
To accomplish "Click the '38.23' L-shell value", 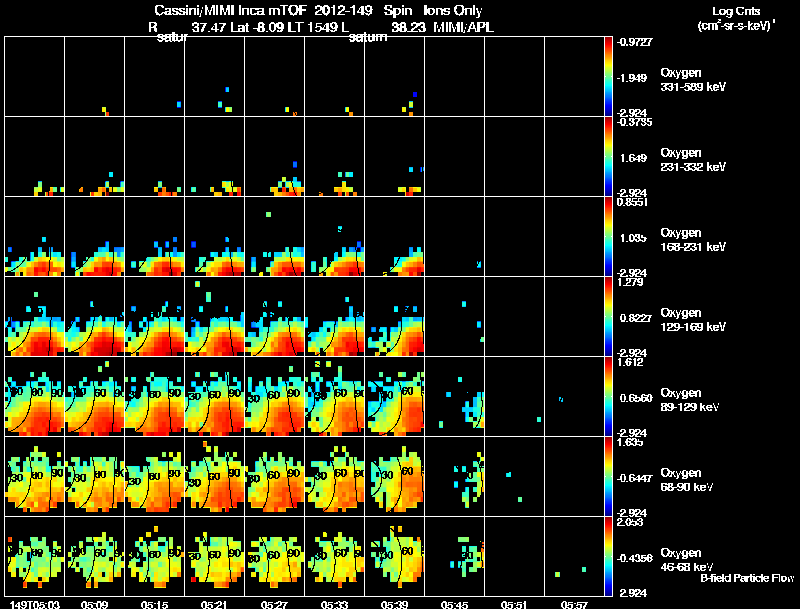I will point(408,27).
